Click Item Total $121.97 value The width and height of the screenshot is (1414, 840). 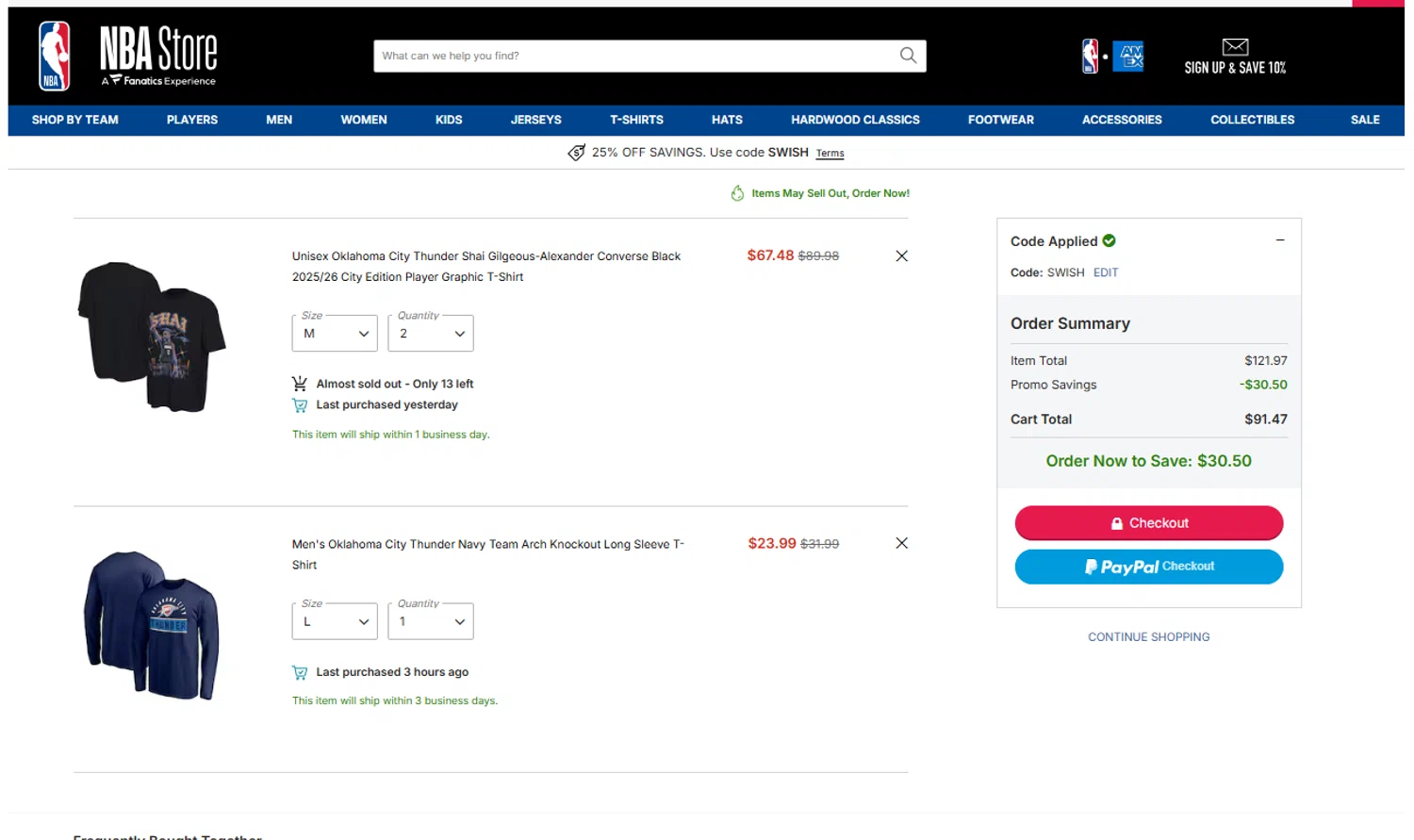tap(1266, 361)
